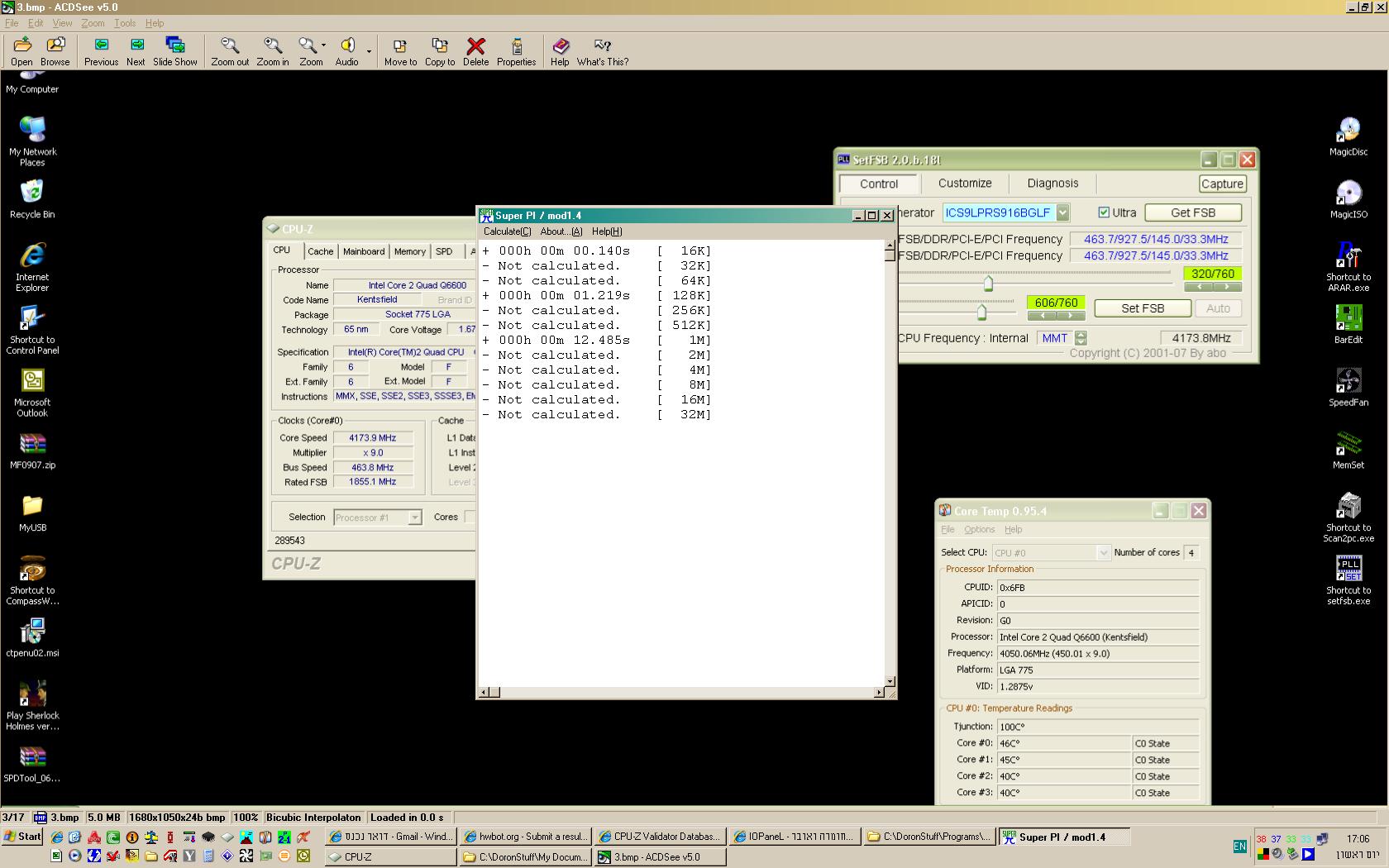Advance to the Next image

click(x=136, y=51)
